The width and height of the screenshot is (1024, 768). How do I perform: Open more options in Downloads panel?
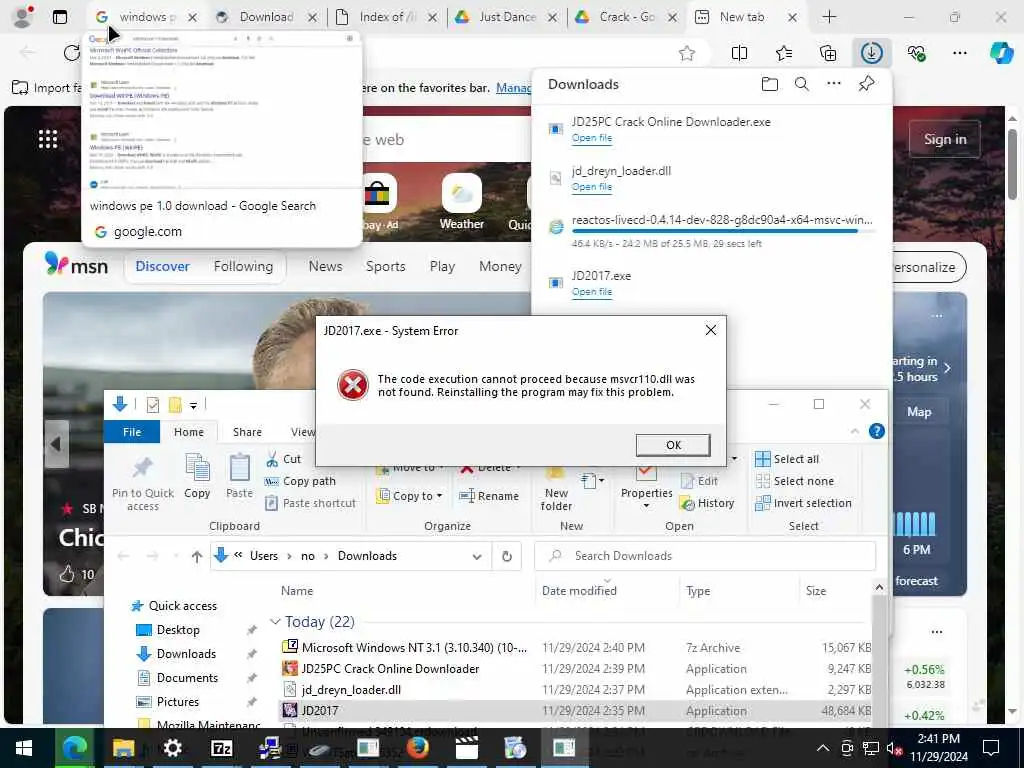click(x=834, y=84)
